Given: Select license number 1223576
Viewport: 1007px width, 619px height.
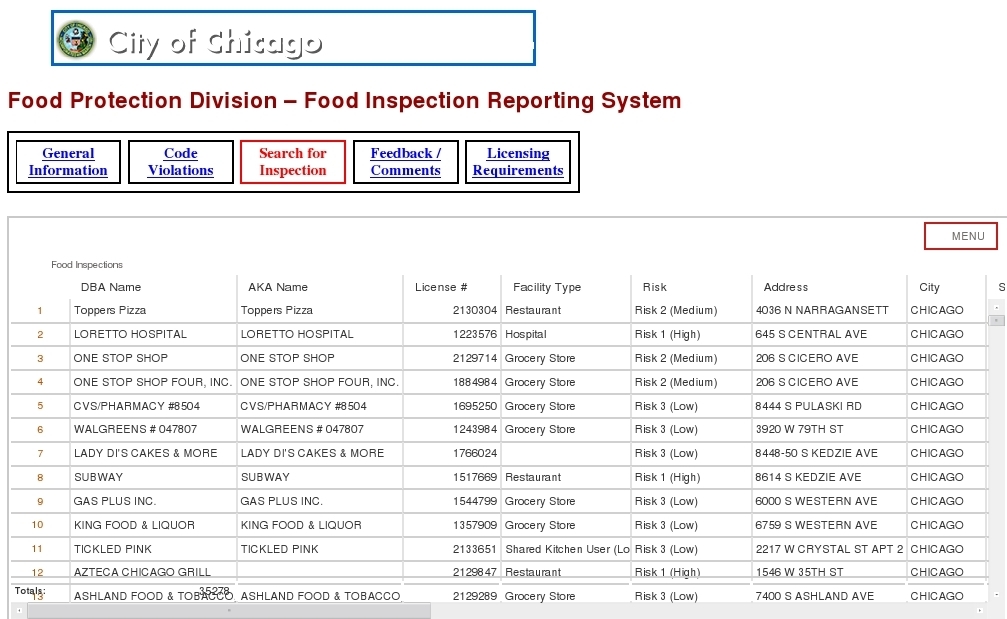Looking at the screenshot, I should pos(475,334).
